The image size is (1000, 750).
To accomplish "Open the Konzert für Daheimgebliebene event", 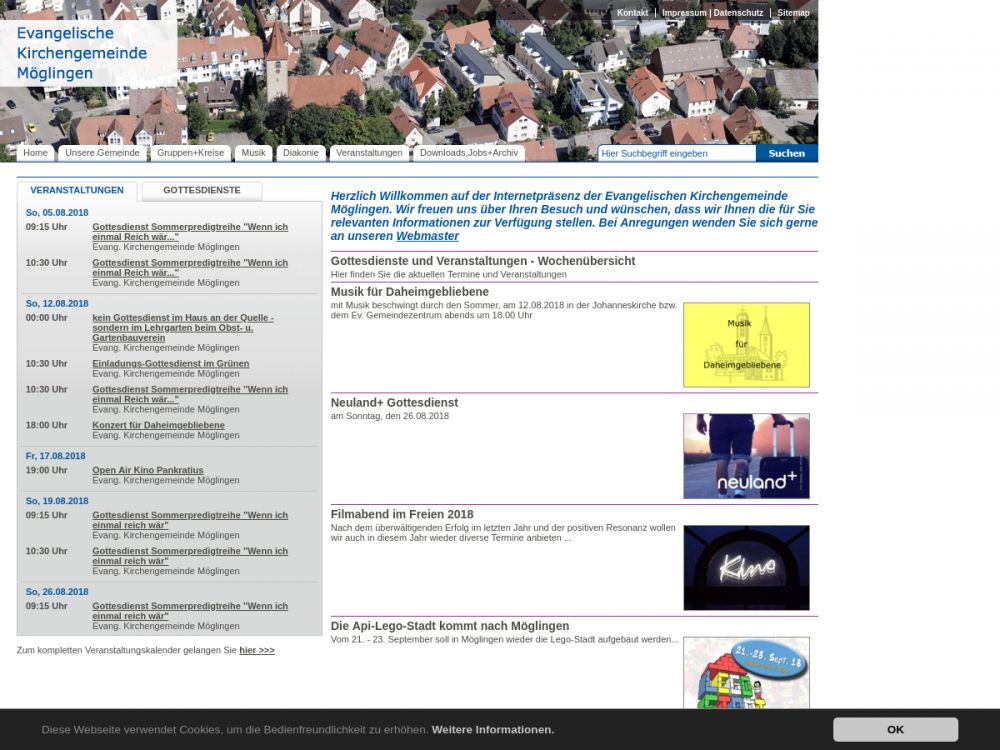I will pos(158,425).
